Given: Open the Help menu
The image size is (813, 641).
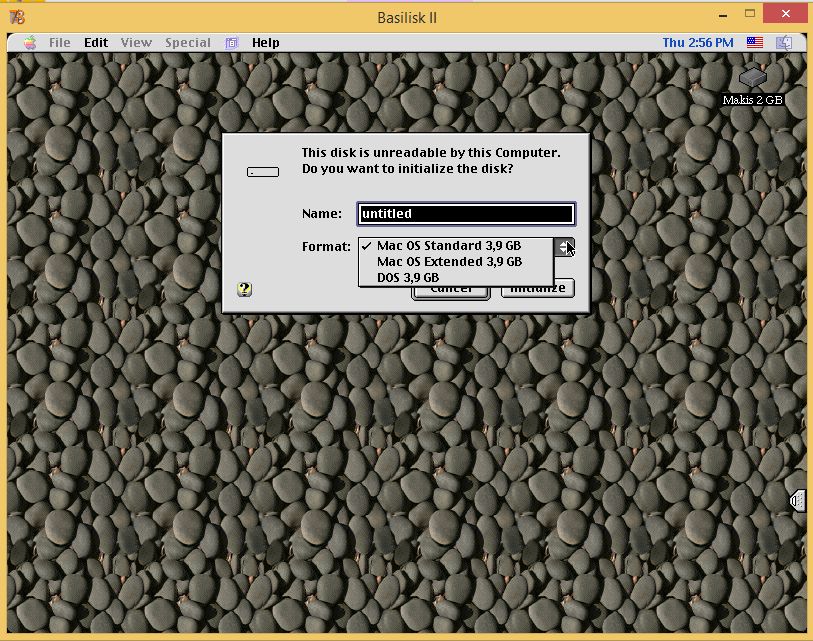Looking at the screenshot, I should (265, 43).
